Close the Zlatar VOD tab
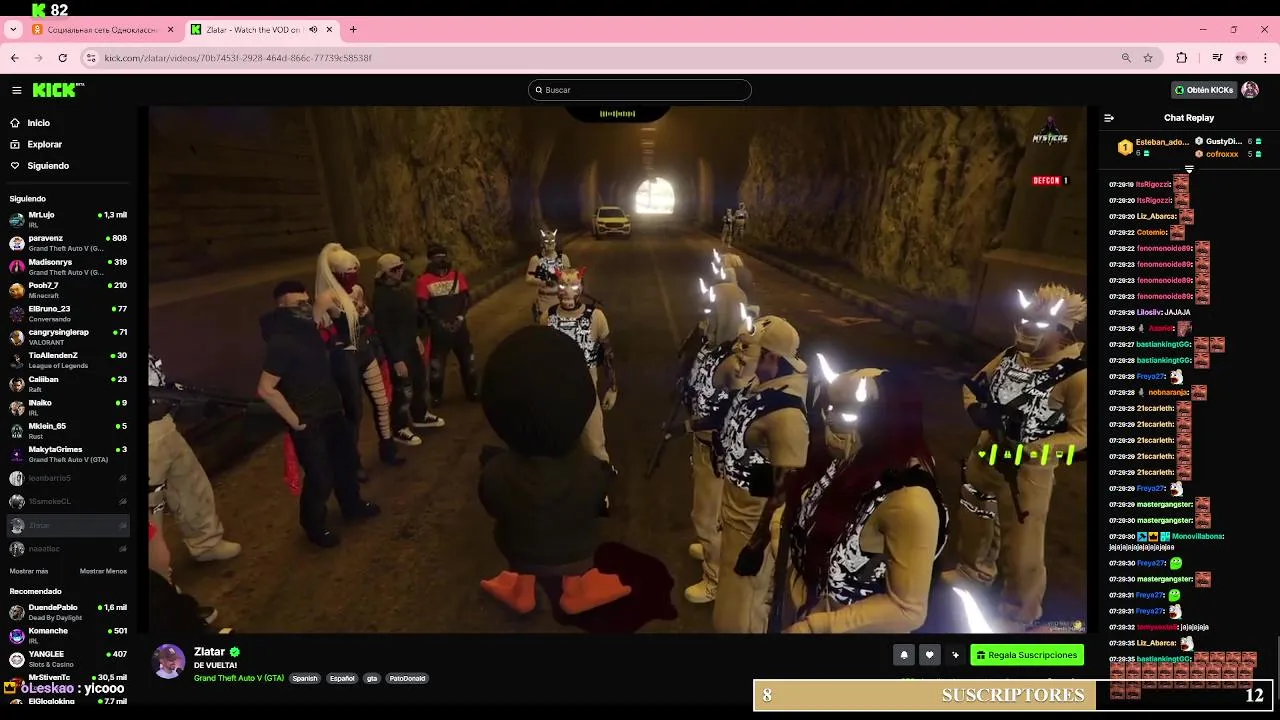The height and width of the screenshot is (720, 1280). pos(329,29)
